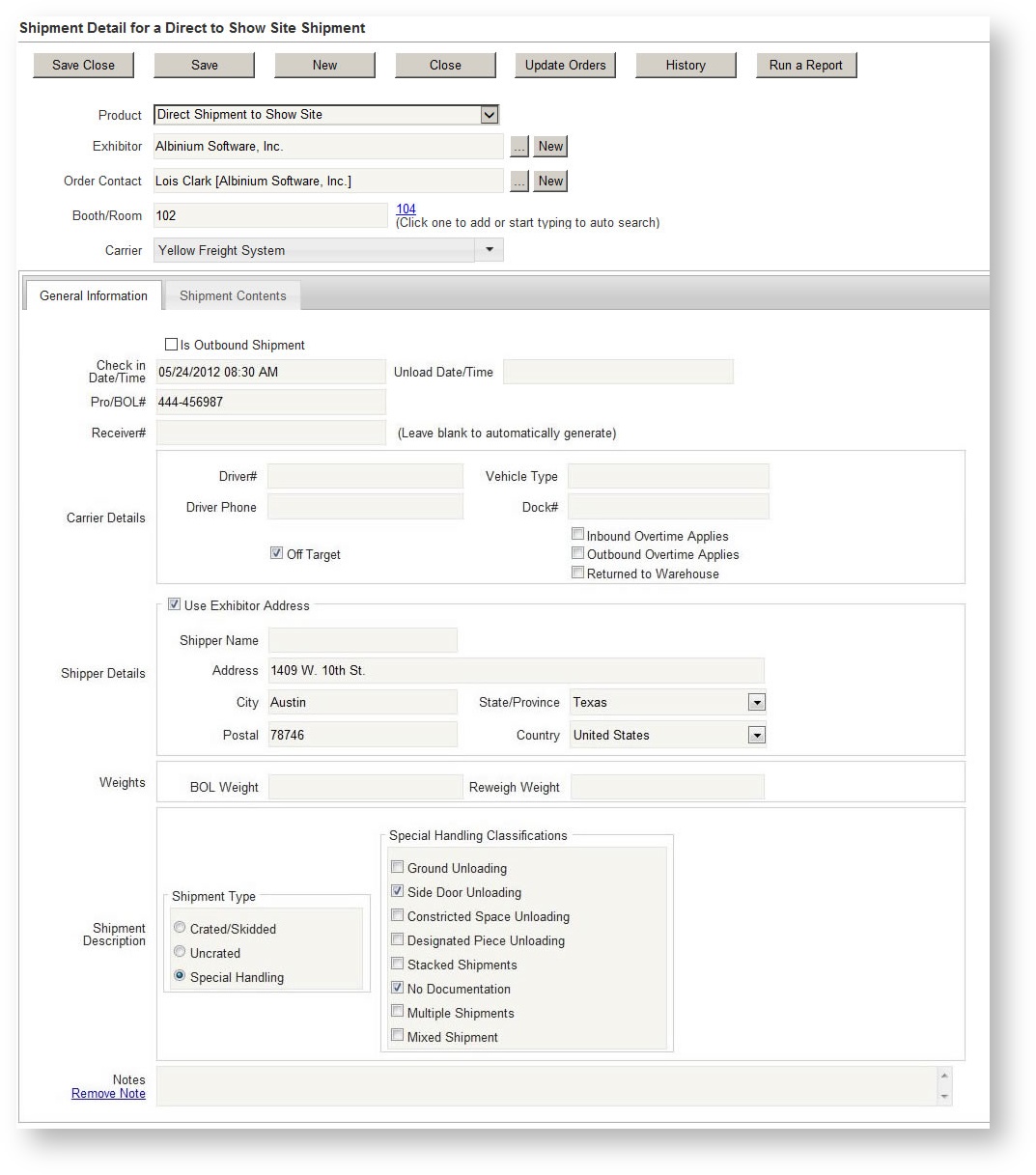Screen dimensions: 1036x1175
Task: Enable Inbound Overtime Applies
Action: 578,533
